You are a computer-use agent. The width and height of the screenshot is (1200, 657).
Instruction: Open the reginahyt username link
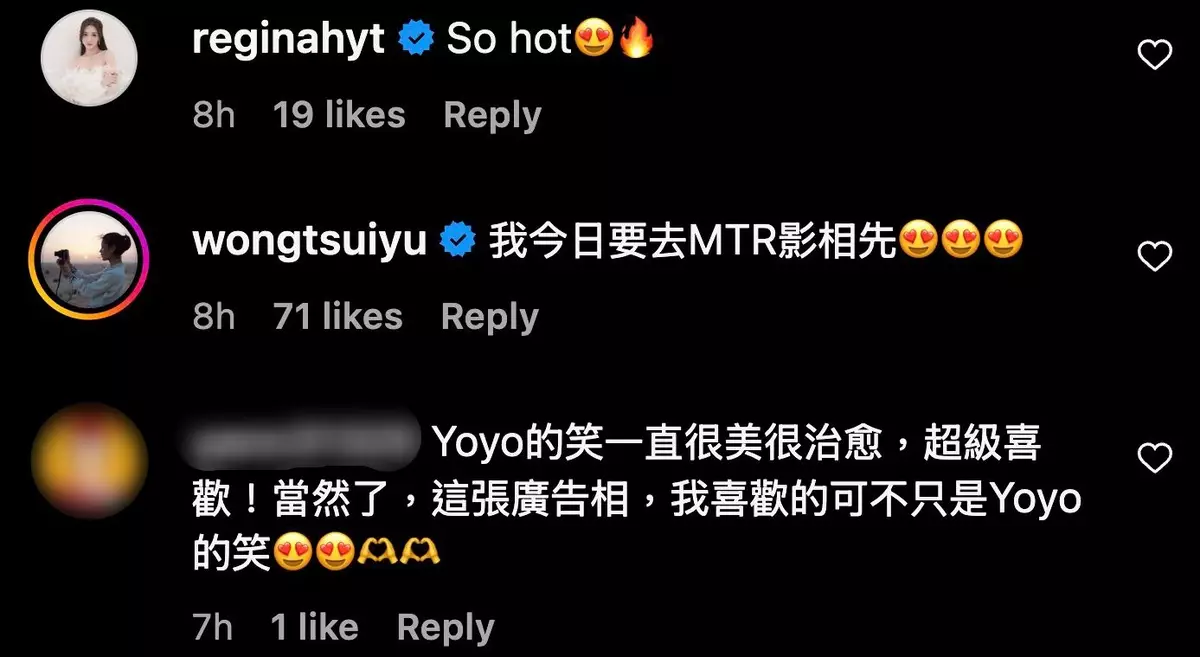(x=288, y=40)
